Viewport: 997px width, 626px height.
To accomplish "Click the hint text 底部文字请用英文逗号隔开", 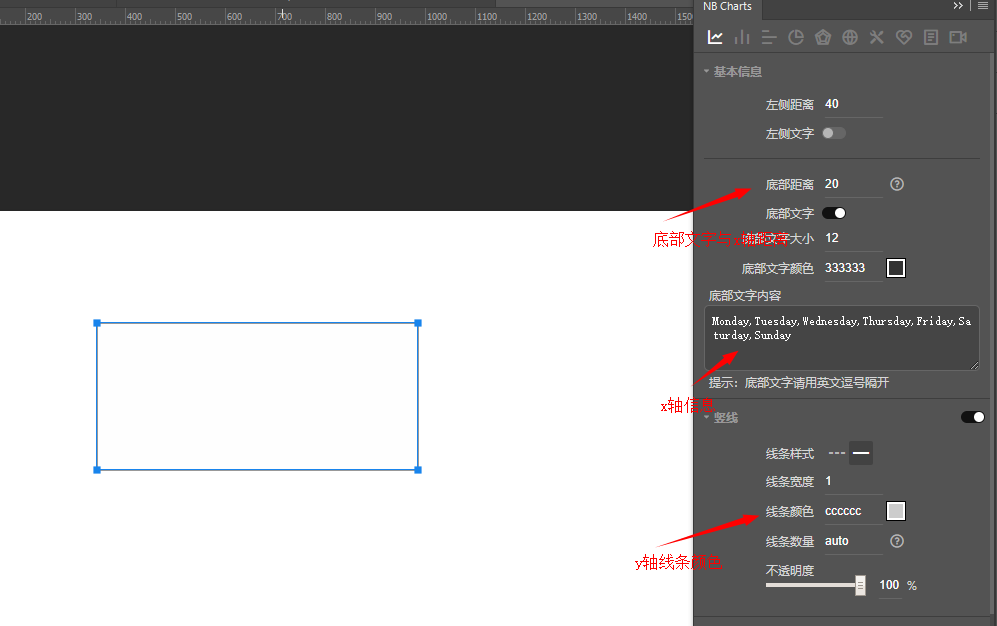I will 816,383.
